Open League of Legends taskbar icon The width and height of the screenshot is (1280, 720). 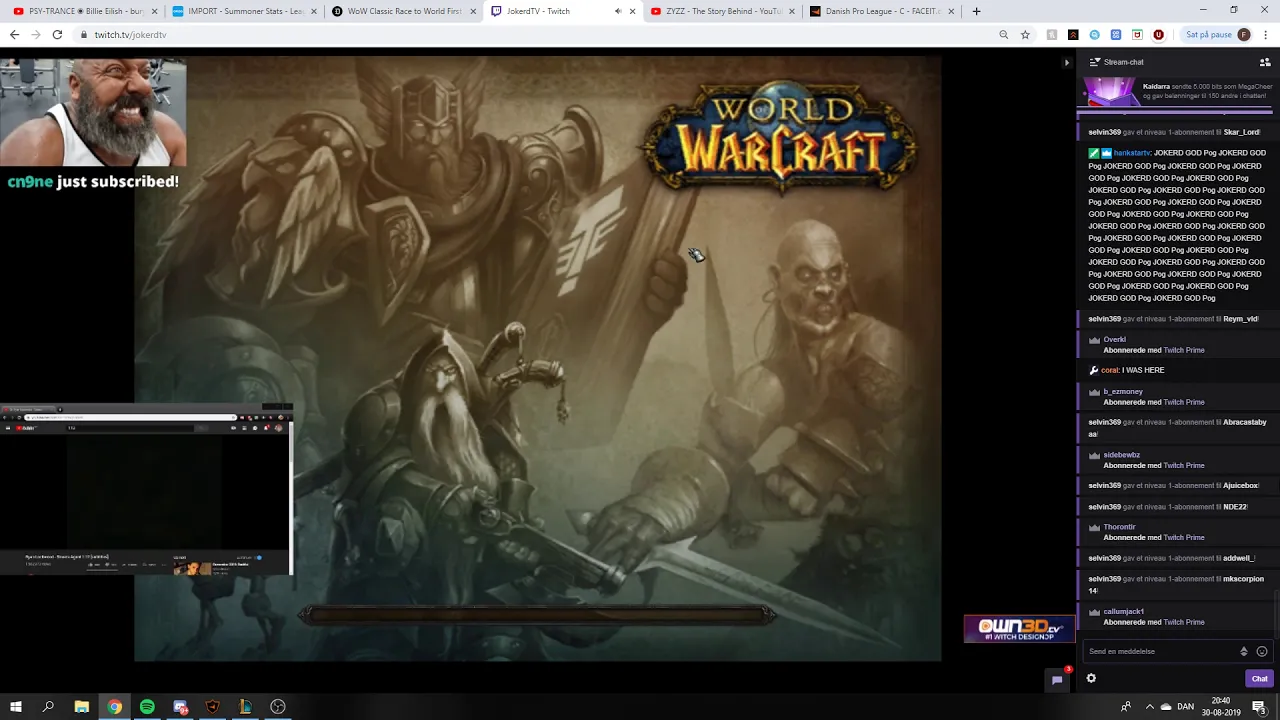pyautogui.click(x=245, y=707)
